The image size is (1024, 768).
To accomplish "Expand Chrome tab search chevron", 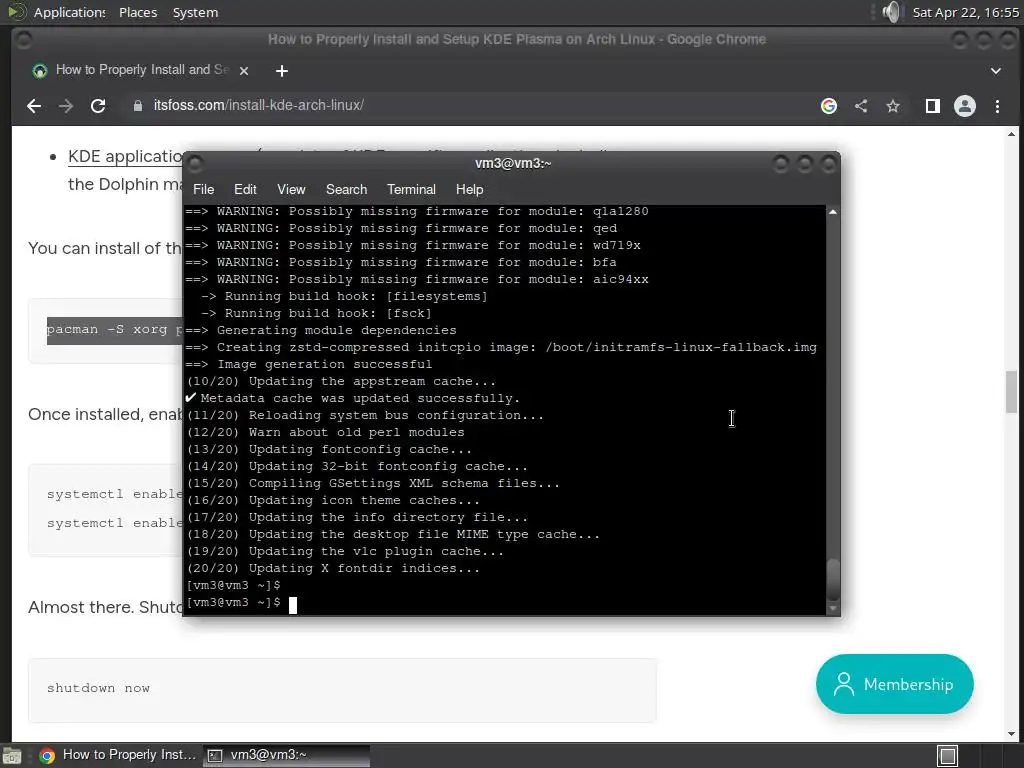I will click(995, 71).
